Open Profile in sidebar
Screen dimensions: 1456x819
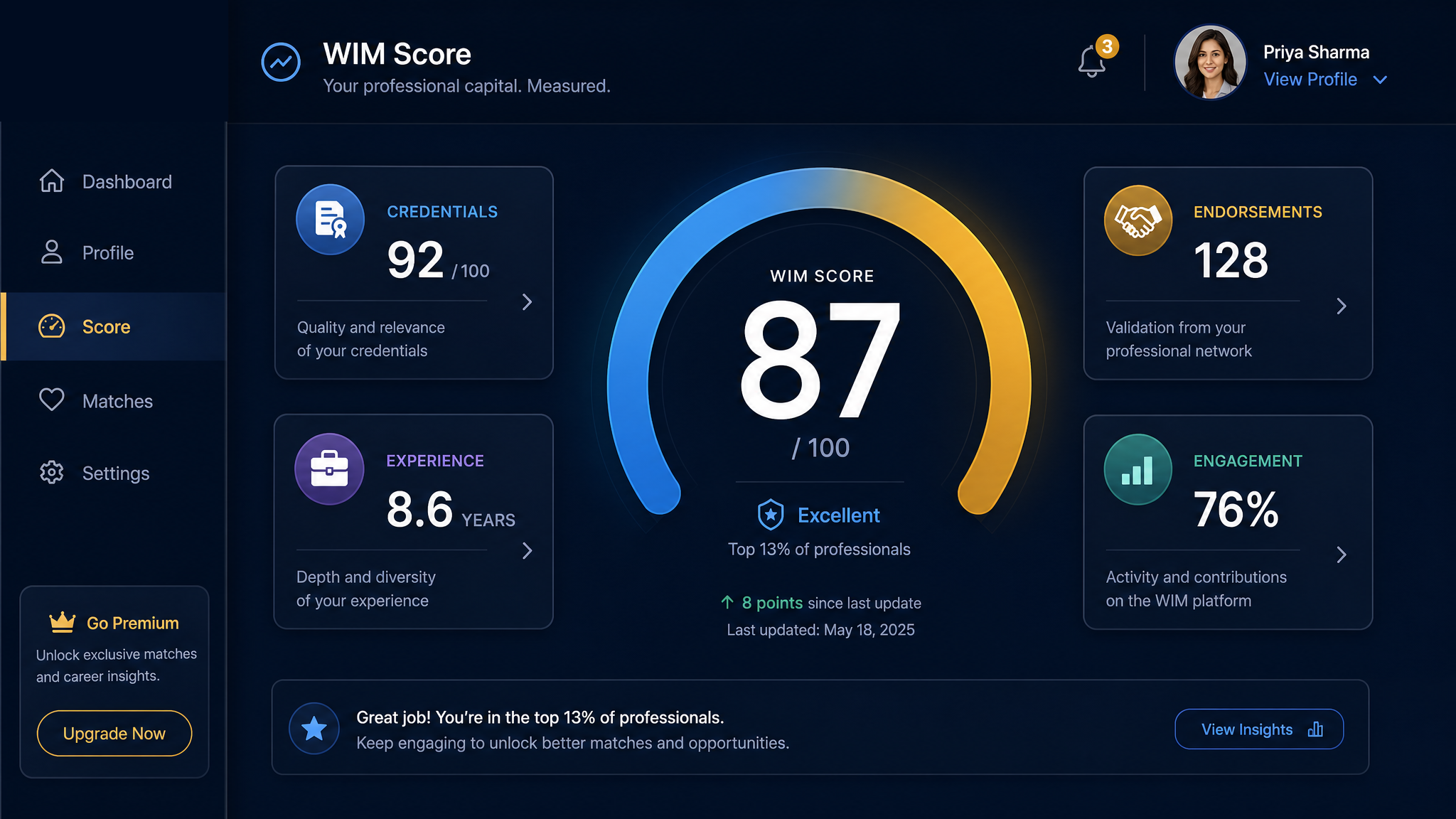(114, 252)
